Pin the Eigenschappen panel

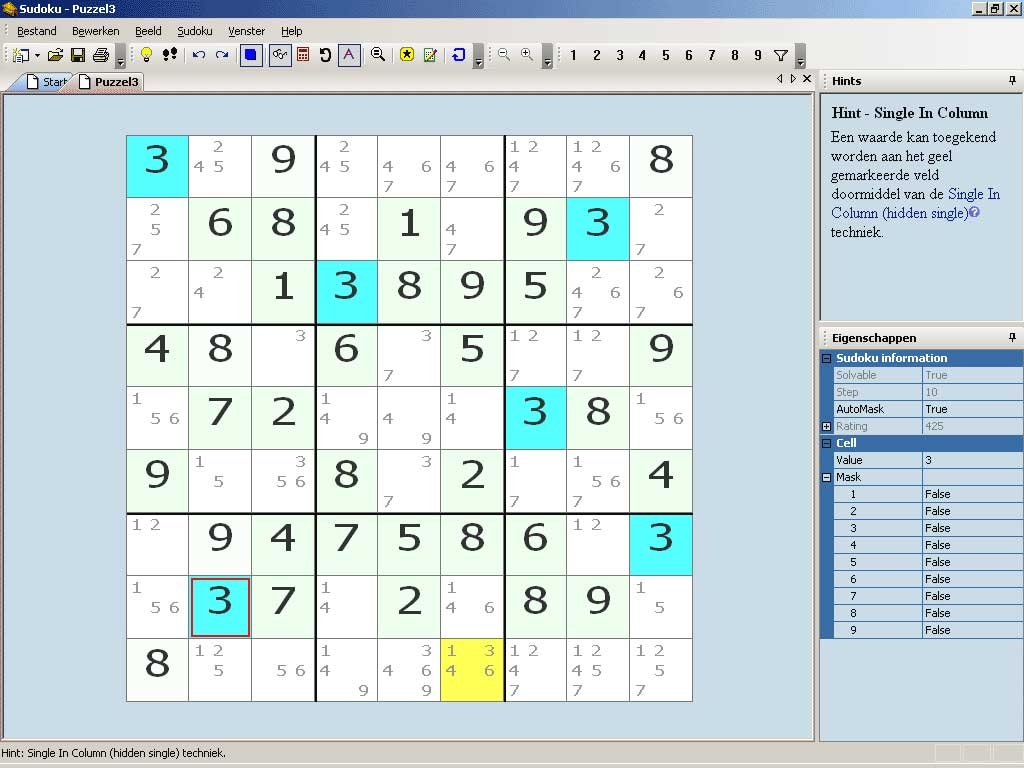[x=1012, y=338]
